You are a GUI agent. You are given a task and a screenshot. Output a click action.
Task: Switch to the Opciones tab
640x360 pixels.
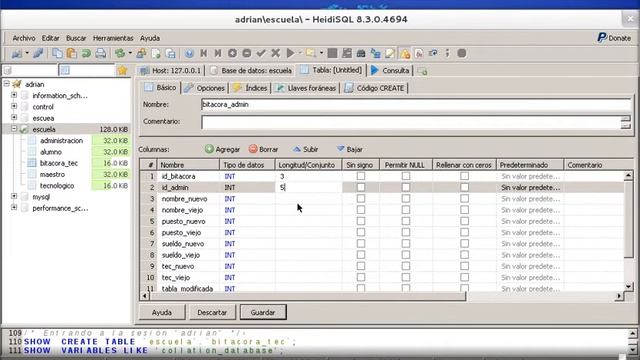(204, 88)
